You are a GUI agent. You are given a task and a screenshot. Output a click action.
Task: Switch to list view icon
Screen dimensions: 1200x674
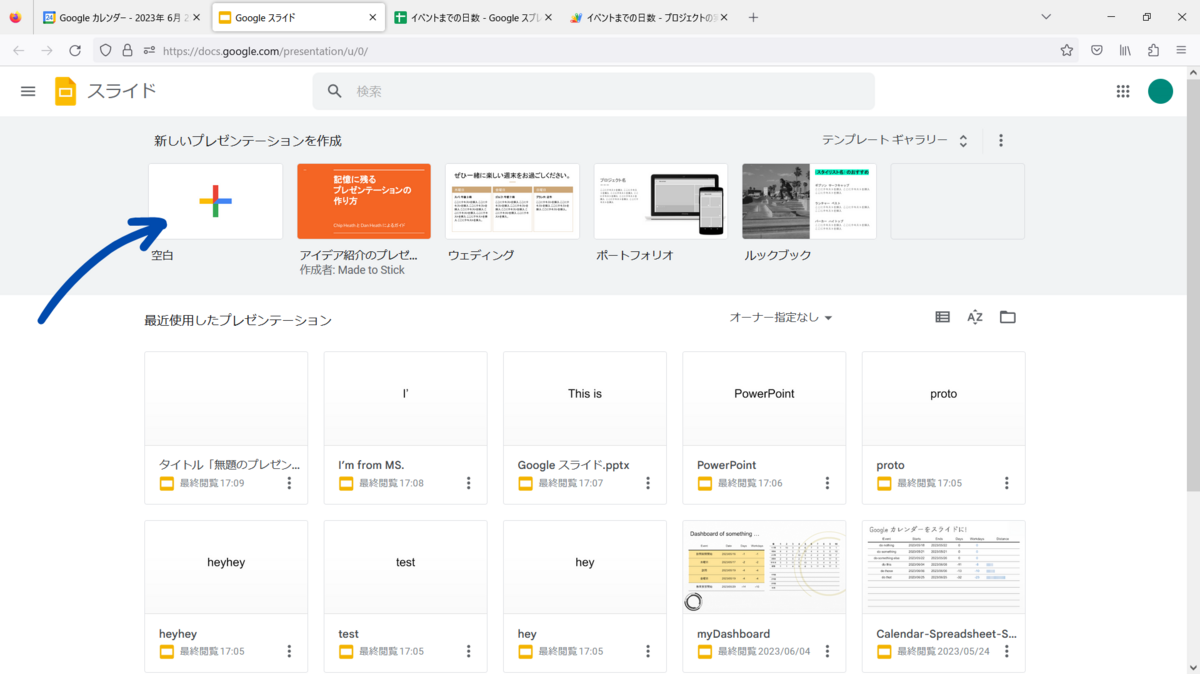[942, 317]
